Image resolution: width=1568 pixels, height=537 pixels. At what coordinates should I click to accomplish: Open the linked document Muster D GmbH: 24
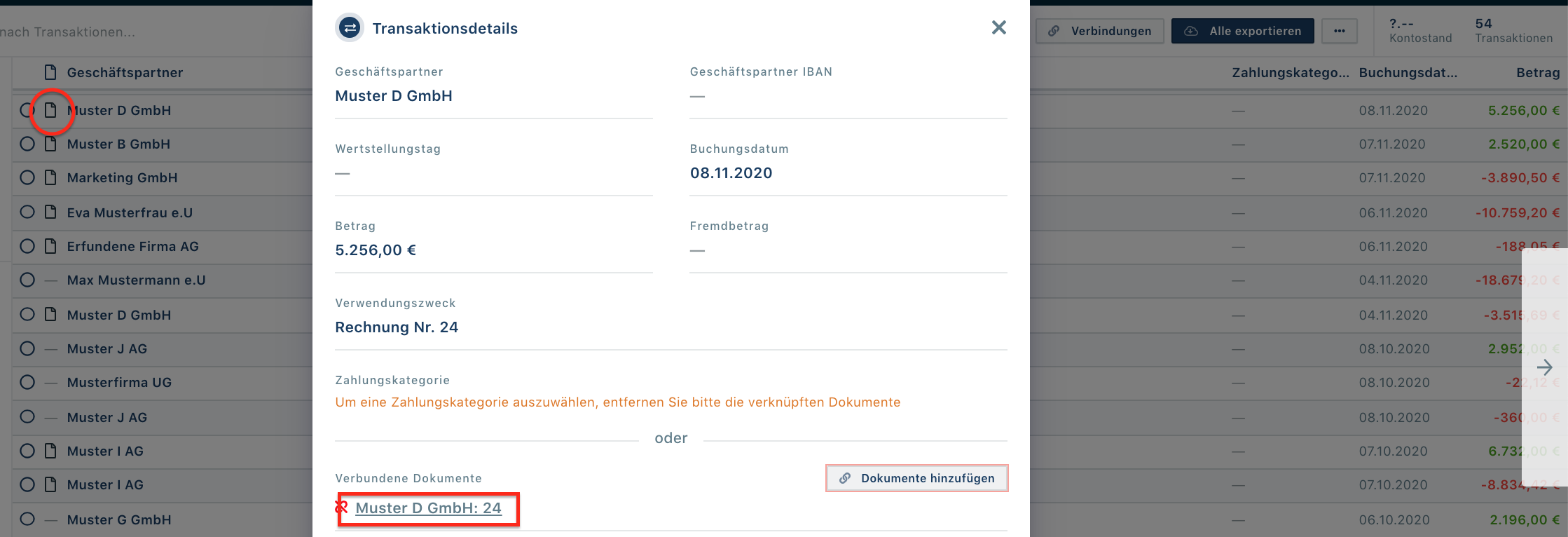(428, 508)
